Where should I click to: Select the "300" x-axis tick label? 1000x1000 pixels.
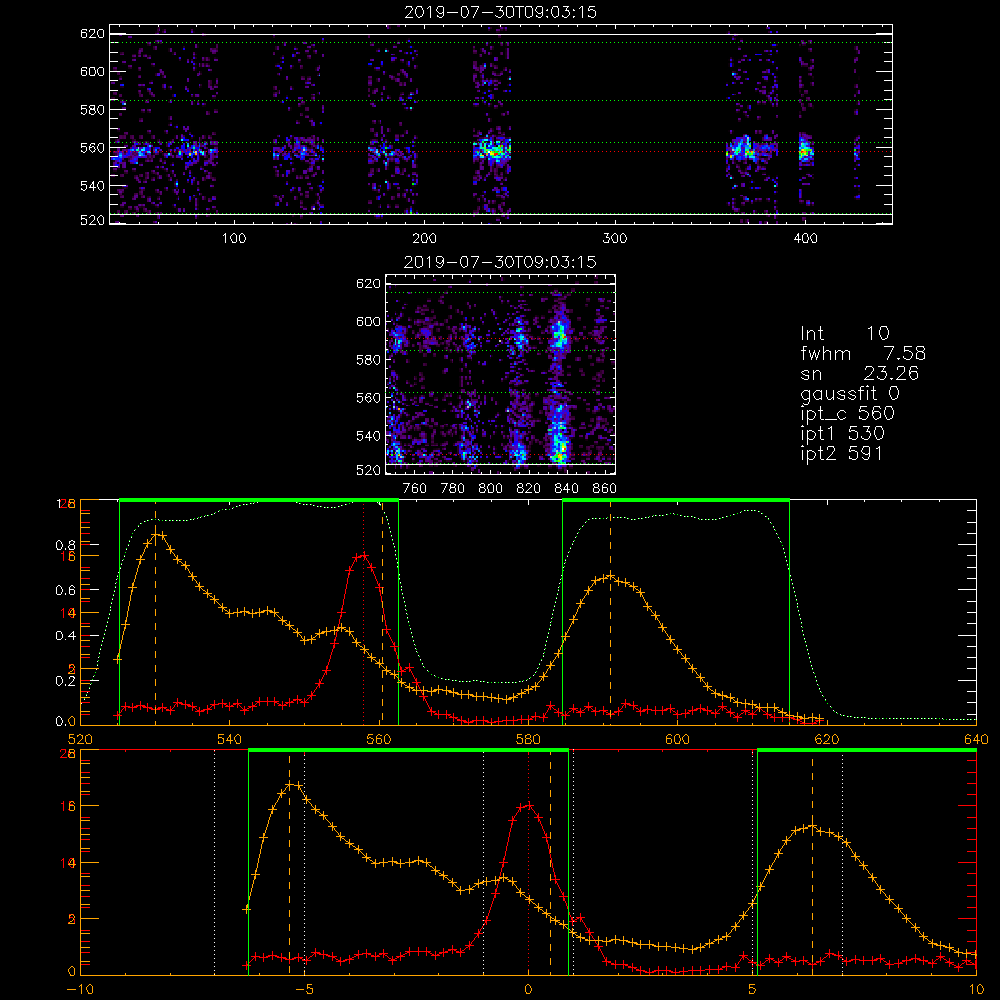[x=615, y=239]
